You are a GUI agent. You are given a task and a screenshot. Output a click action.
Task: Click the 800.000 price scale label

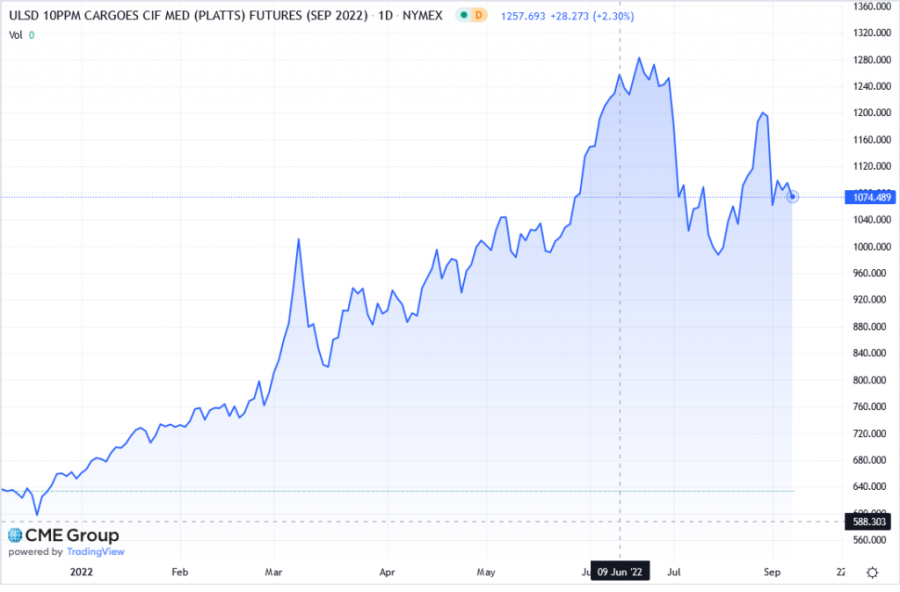coord(869,380)
